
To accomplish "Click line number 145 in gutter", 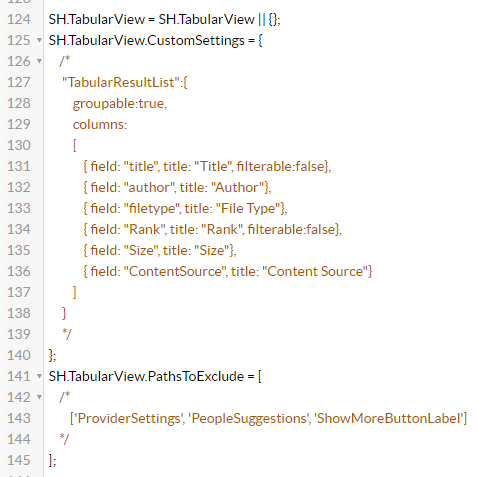I will point(19,460).
